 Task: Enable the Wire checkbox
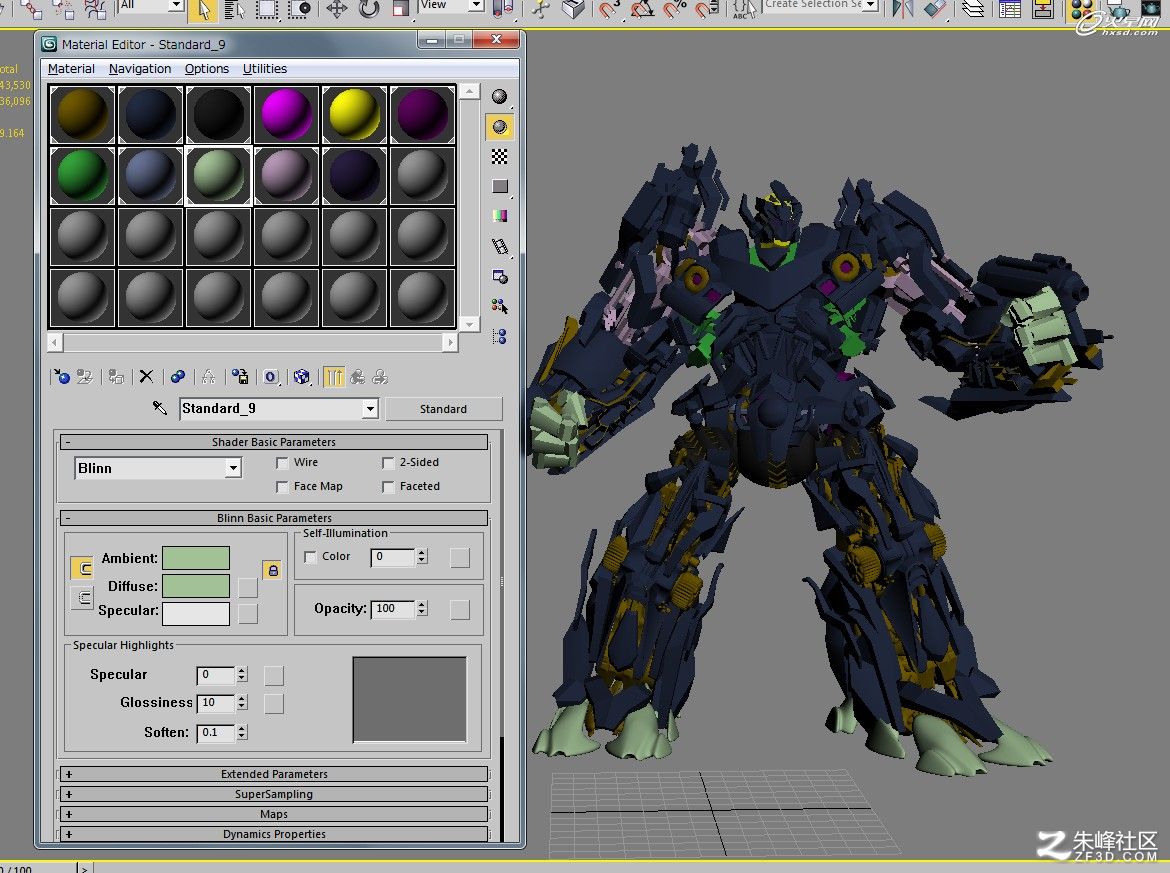(282, 463)
